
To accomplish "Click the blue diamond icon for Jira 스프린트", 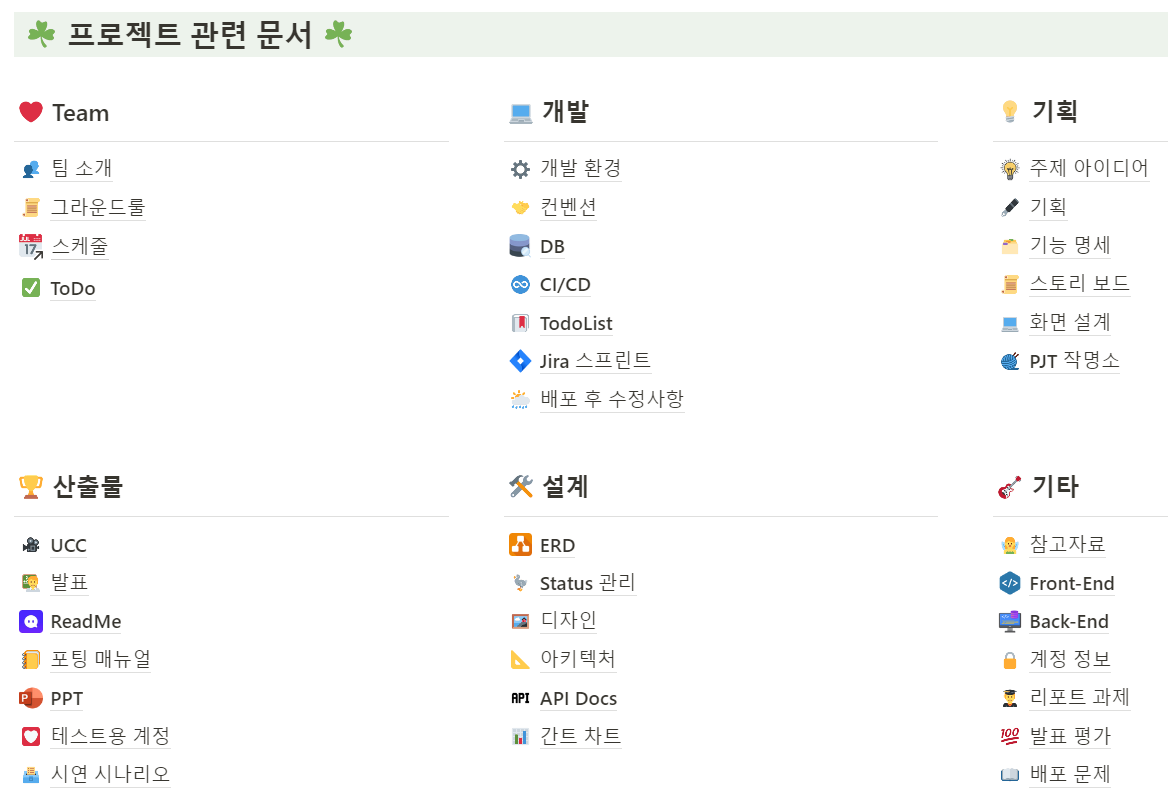I will pos(520,361).
